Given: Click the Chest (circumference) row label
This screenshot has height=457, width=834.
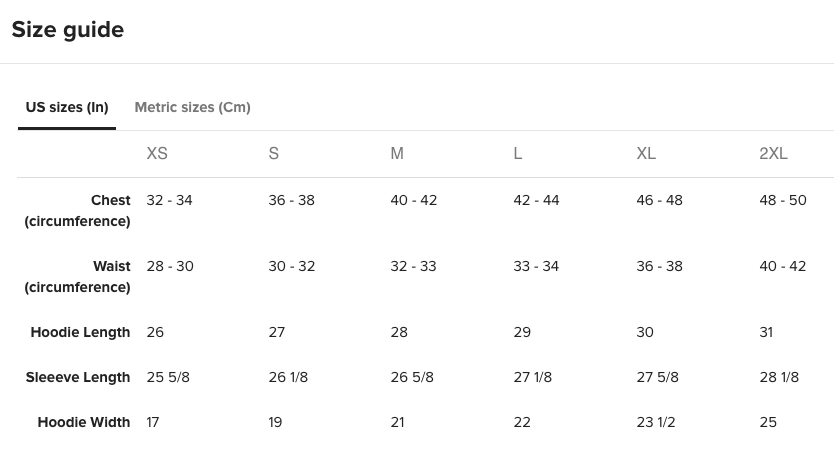Looking at the screenshot, I should point(78,211).
